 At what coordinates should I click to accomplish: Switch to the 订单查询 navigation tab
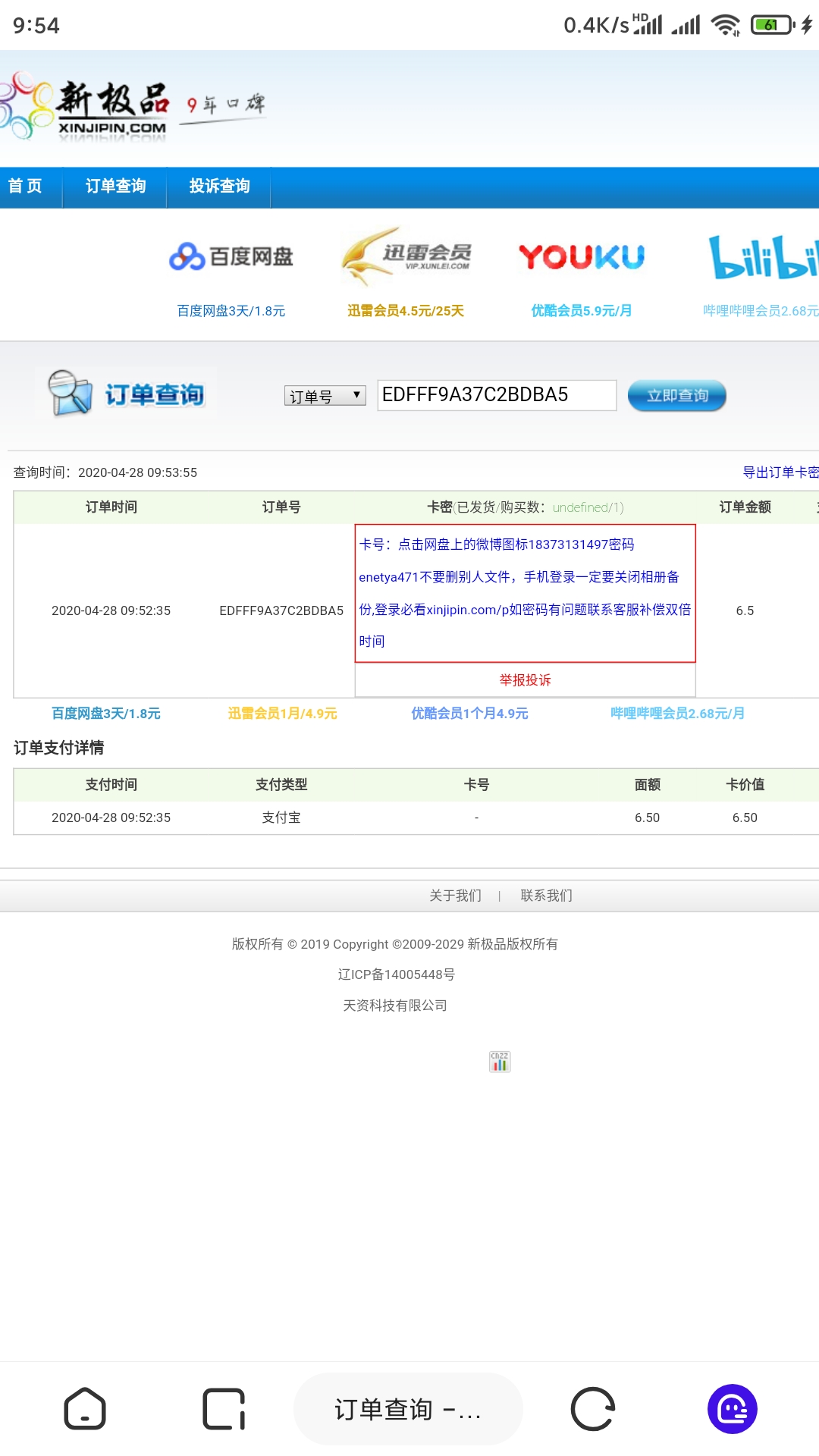(115, 187)
